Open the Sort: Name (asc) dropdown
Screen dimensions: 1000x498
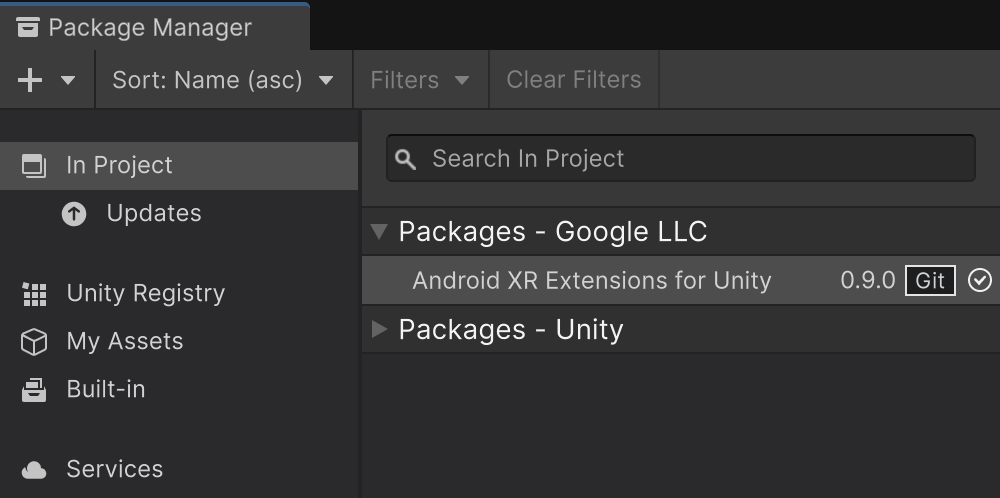click(x=223, y=80)
